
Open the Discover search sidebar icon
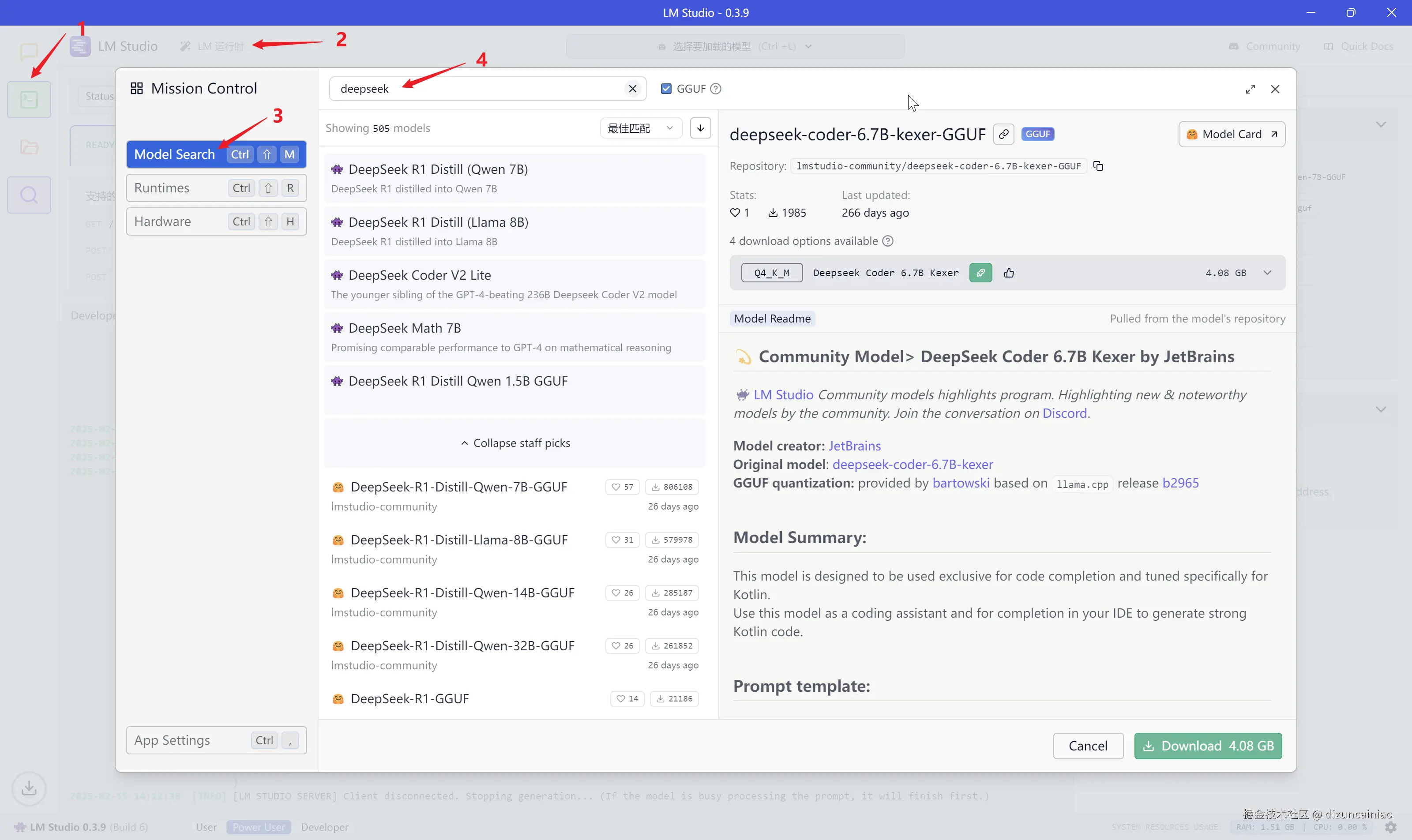[x=29, y=195]
